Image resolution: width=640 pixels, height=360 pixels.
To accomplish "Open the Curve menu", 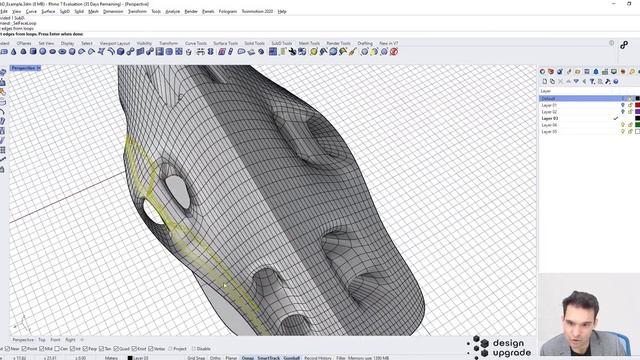I will pos(31,11).
